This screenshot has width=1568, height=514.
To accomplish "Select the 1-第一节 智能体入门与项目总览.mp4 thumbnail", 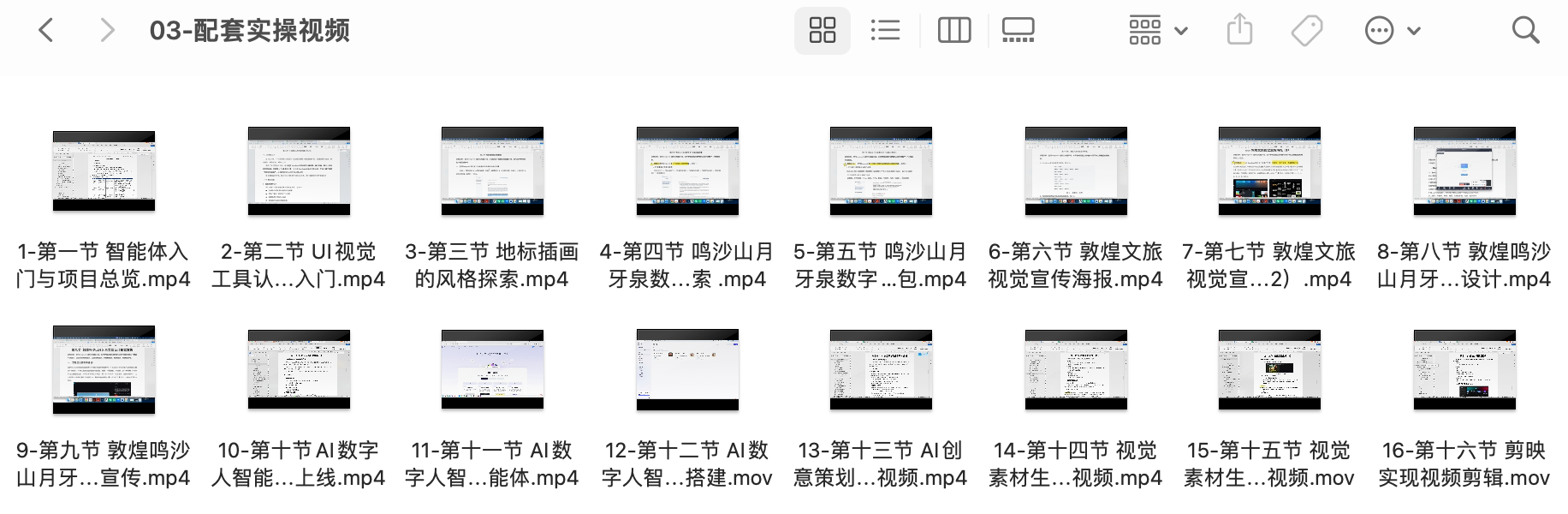I will point(104,171).
